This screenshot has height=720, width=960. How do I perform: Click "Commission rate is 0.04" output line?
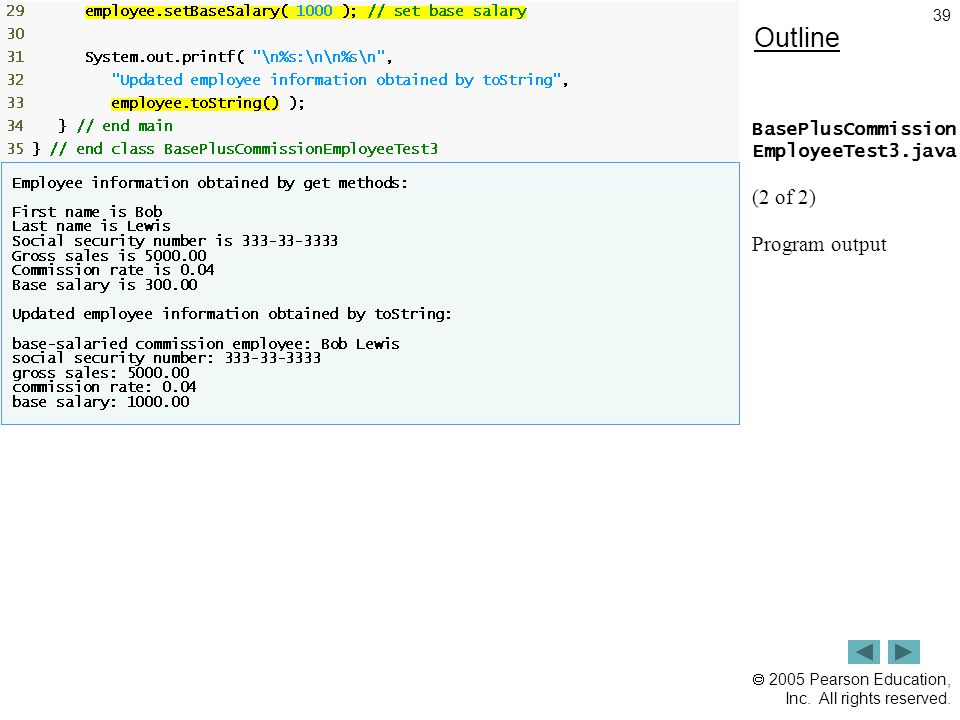[x=113, y=270]
